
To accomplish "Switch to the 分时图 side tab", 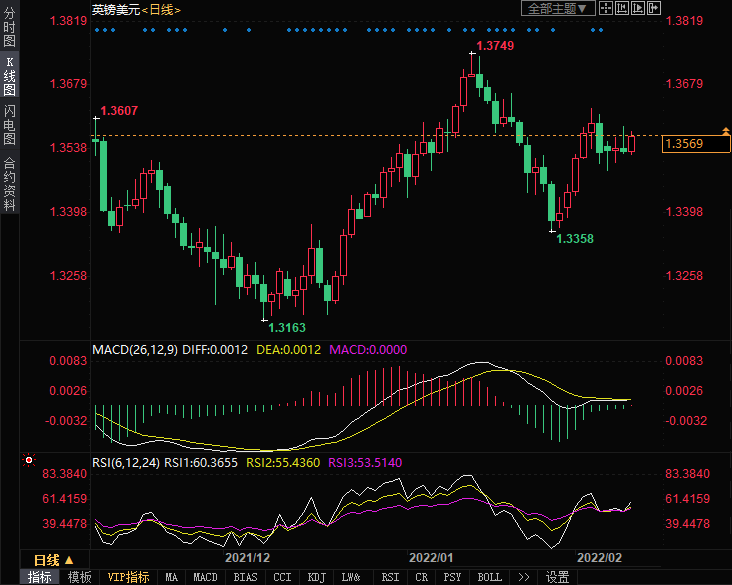I will point(9,31).
